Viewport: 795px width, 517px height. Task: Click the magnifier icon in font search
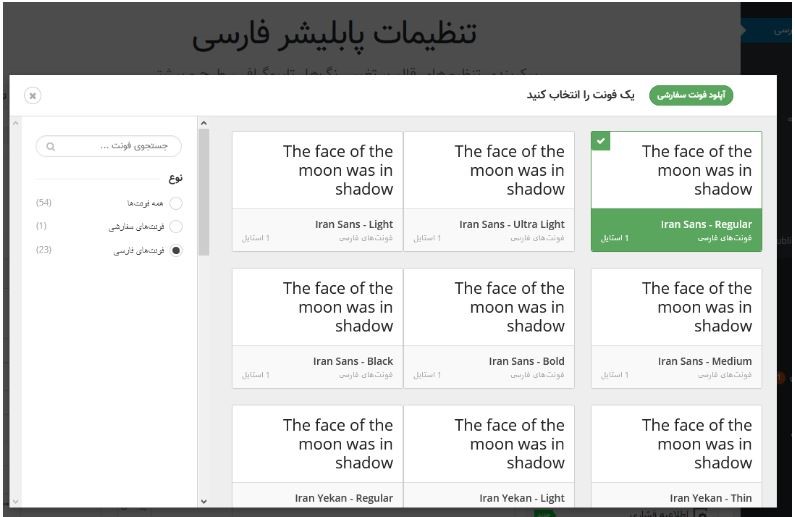(x=50, y=146)
